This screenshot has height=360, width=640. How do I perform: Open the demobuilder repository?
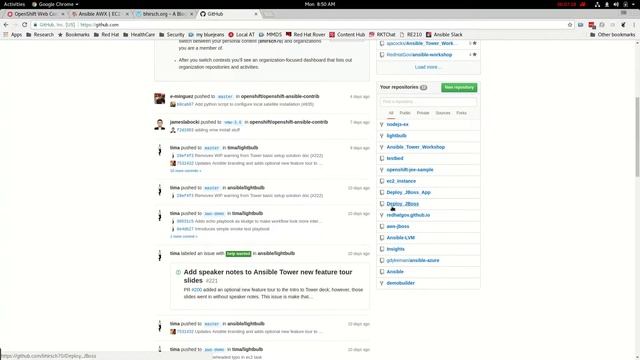point(400,283)
